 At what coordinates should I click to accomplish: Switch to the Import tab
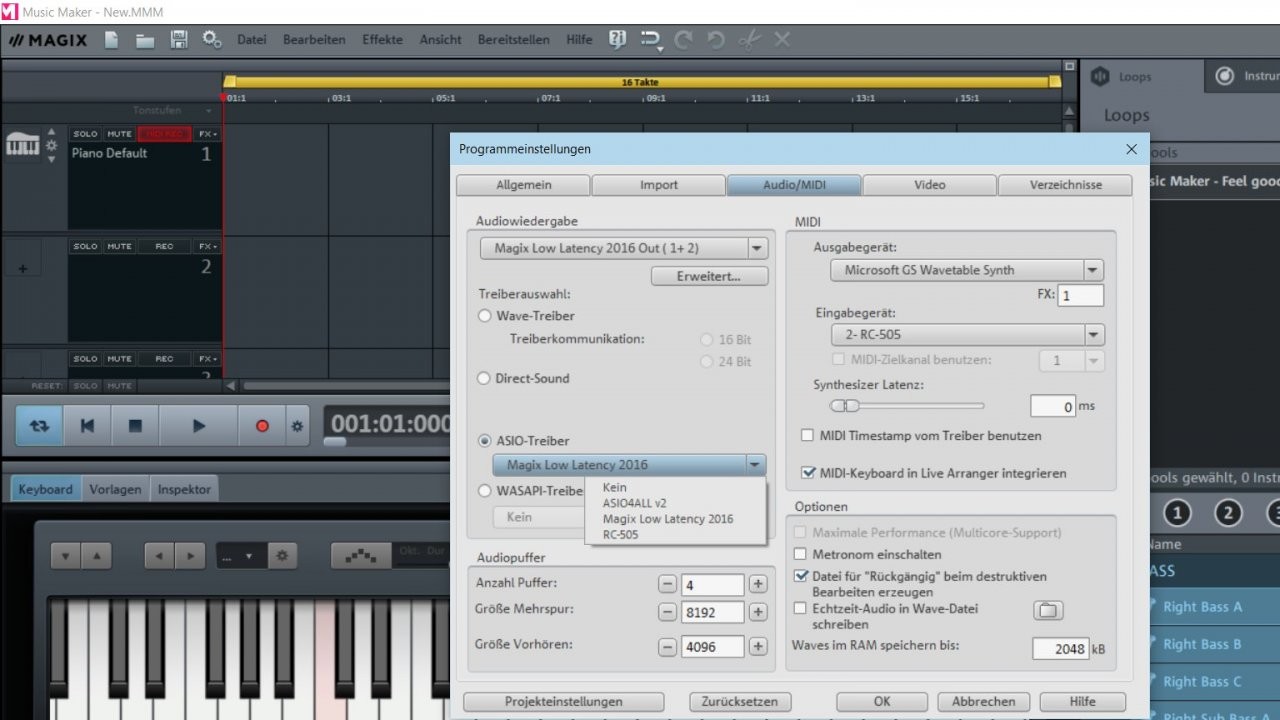coord(659,185)
